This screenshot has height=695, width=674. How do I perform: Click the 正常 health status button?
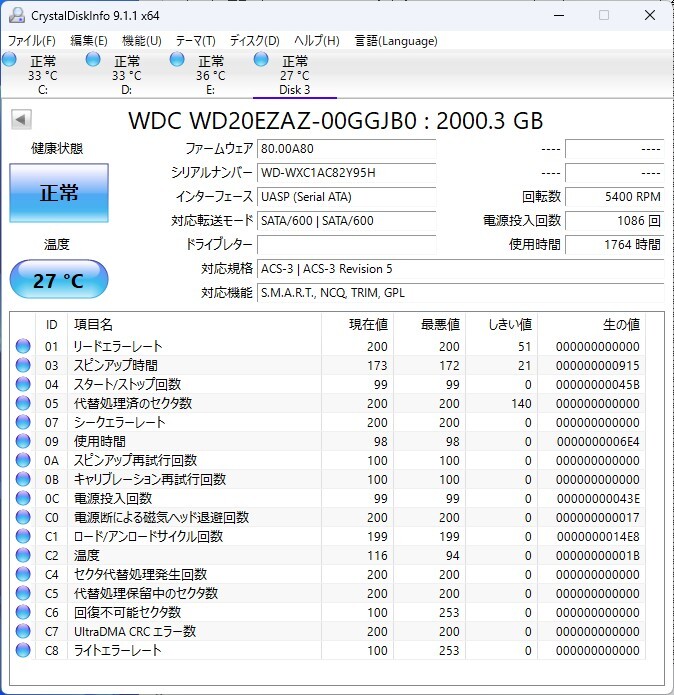(x=59, y=193)
